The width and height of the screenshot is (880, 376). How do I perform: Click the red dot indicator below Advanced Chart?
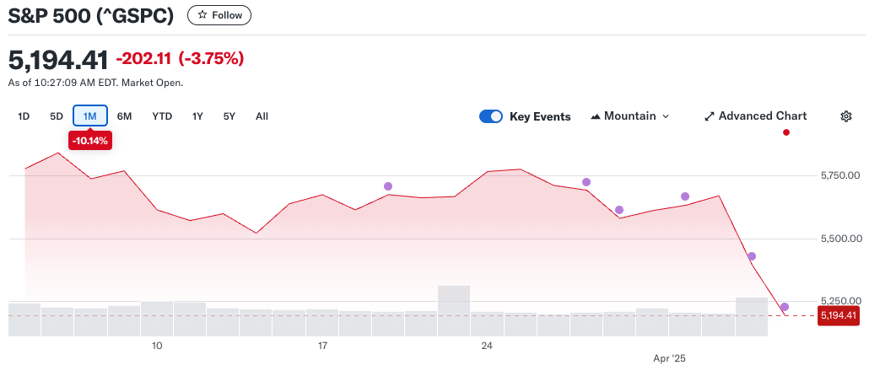coord(786,132)
